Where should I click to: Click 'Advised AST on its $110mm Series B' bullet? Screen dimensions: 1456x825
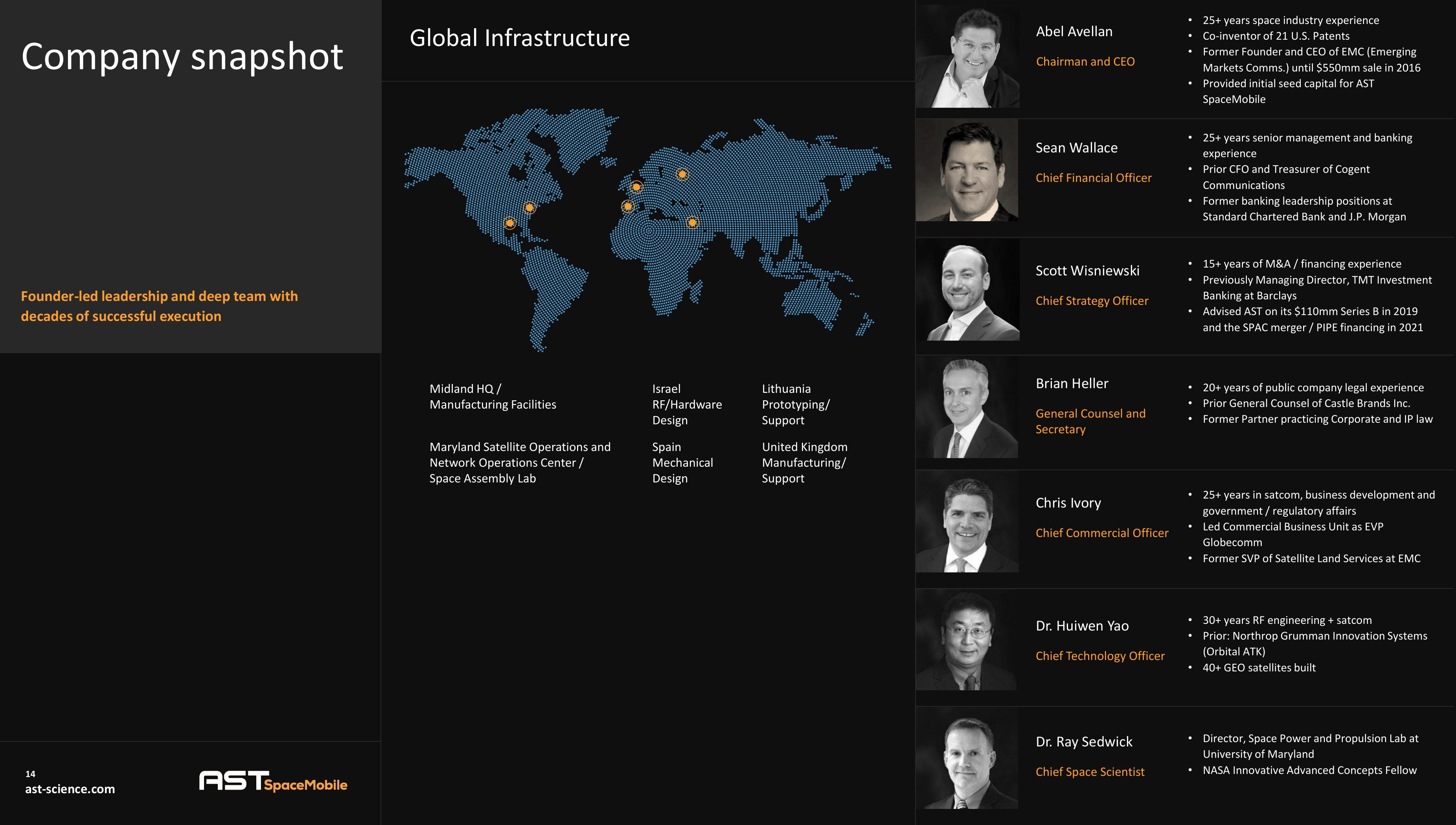(x=1313, y=319)
